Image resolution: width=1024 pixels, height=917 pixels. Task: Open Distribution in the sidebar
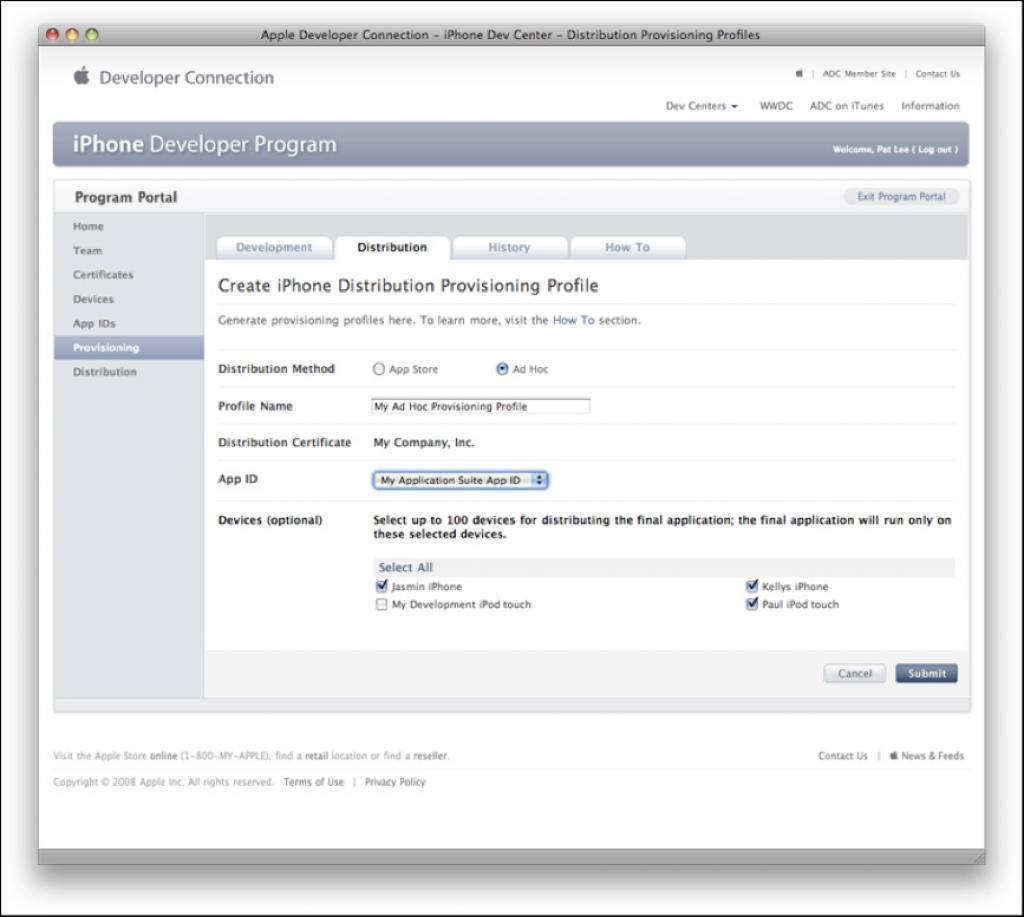point(104,372)
